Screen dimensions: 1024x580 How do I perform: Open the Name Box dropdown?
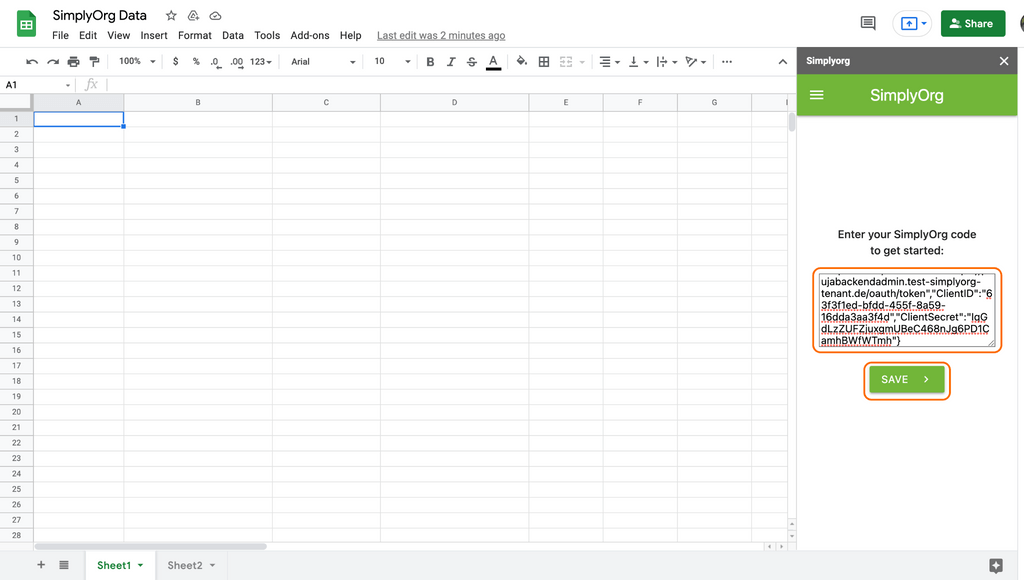coord(68,85)
